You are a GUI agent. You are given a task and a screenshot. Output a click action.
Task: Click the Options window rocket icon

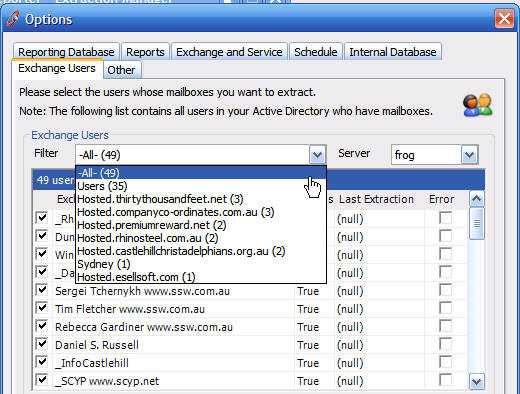(13, 19)
